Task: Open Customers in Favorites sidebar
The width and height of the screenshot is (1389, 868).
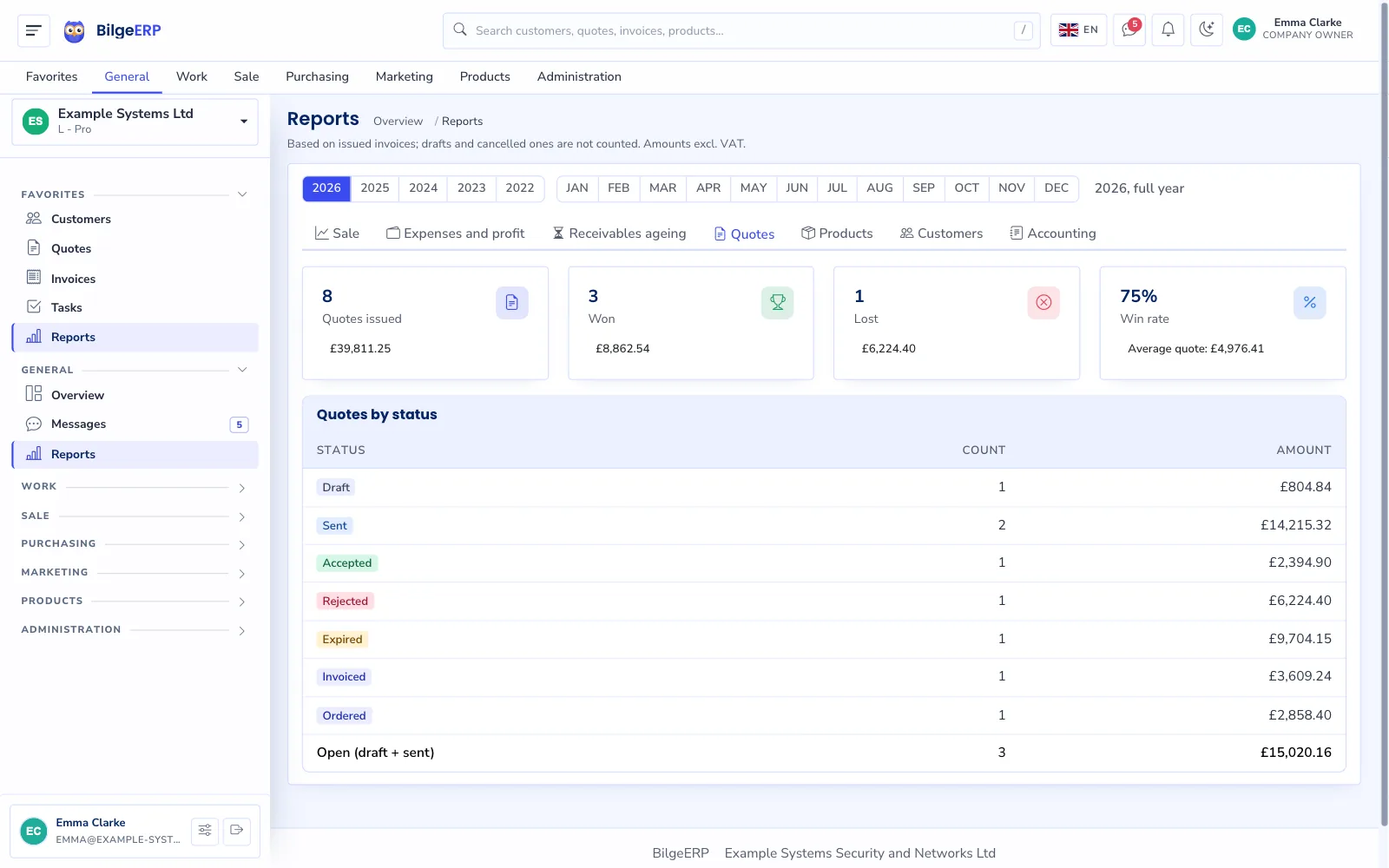Action: tap(135, 219)
